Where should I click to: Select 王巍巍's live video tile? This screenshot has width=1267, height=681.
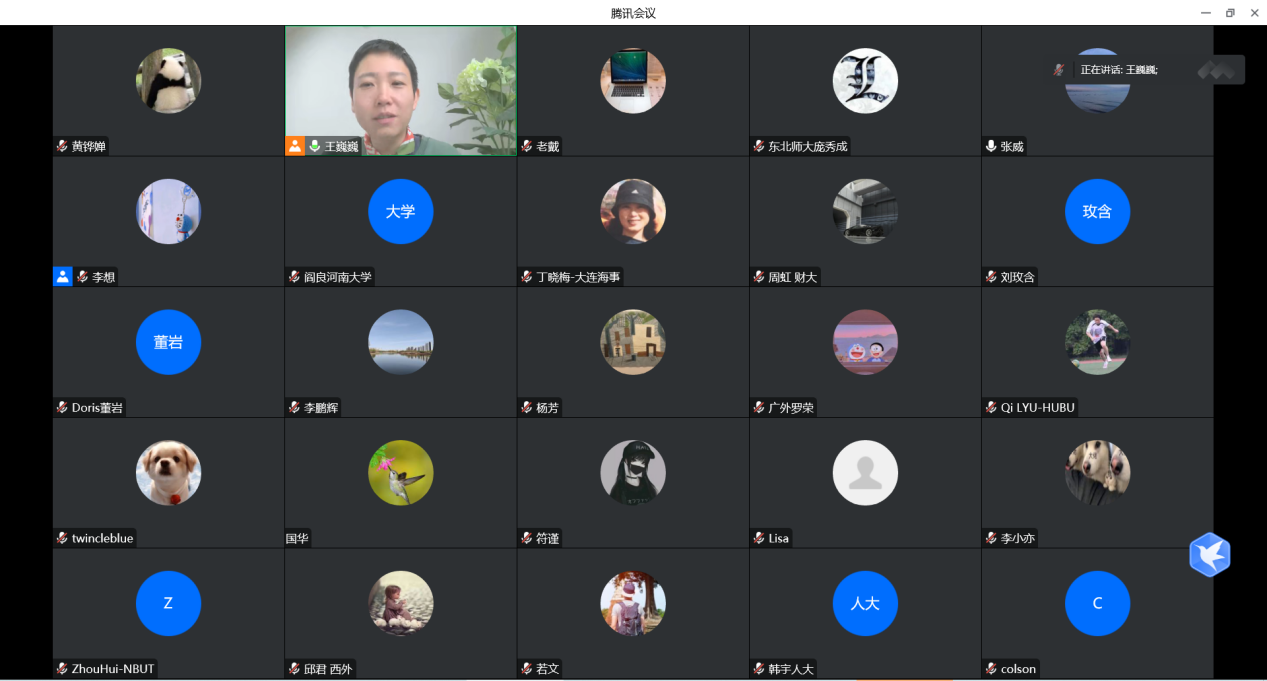(x=400, y=85)
